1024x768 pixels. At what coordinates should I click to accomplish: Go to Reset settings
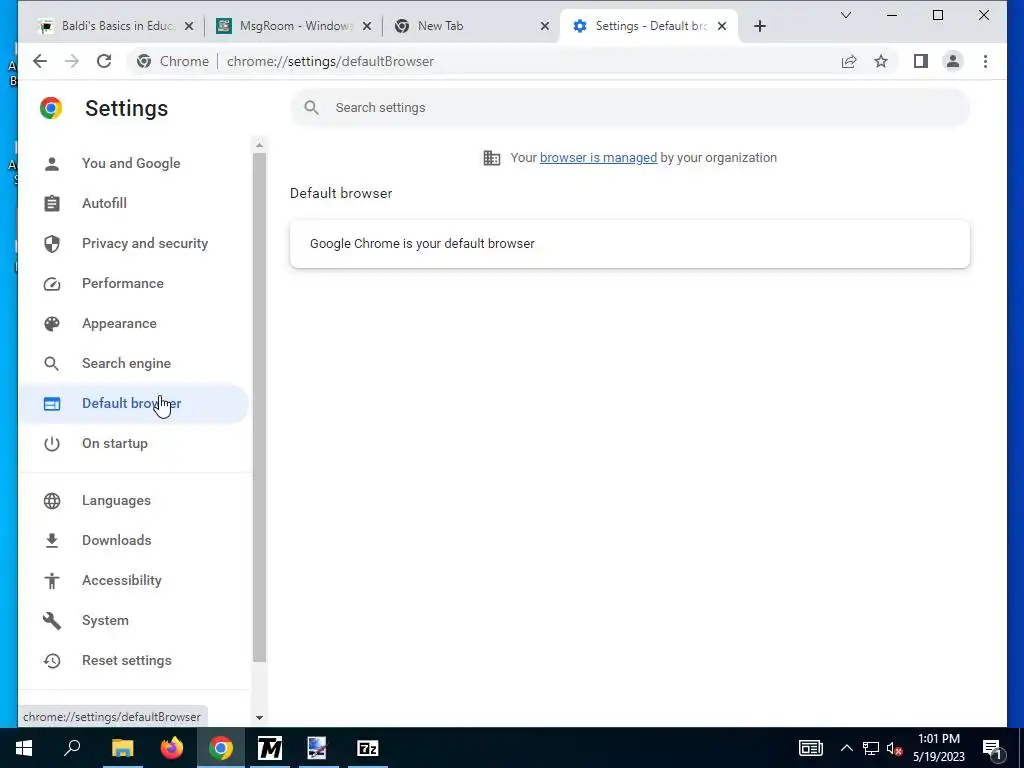click(133, 660)
